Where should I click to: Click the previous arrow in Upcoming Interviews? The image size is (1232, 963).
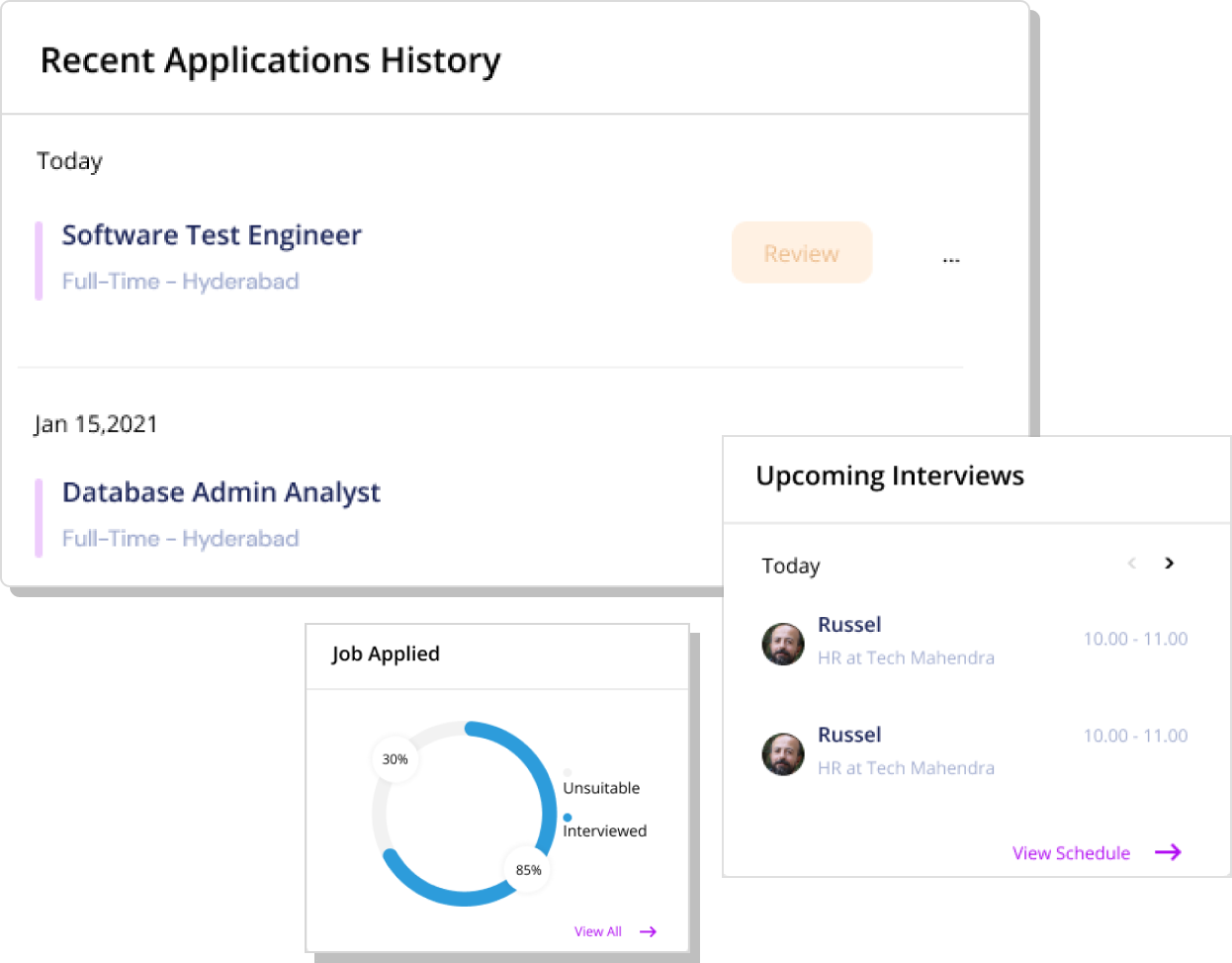click(1132, 563)
